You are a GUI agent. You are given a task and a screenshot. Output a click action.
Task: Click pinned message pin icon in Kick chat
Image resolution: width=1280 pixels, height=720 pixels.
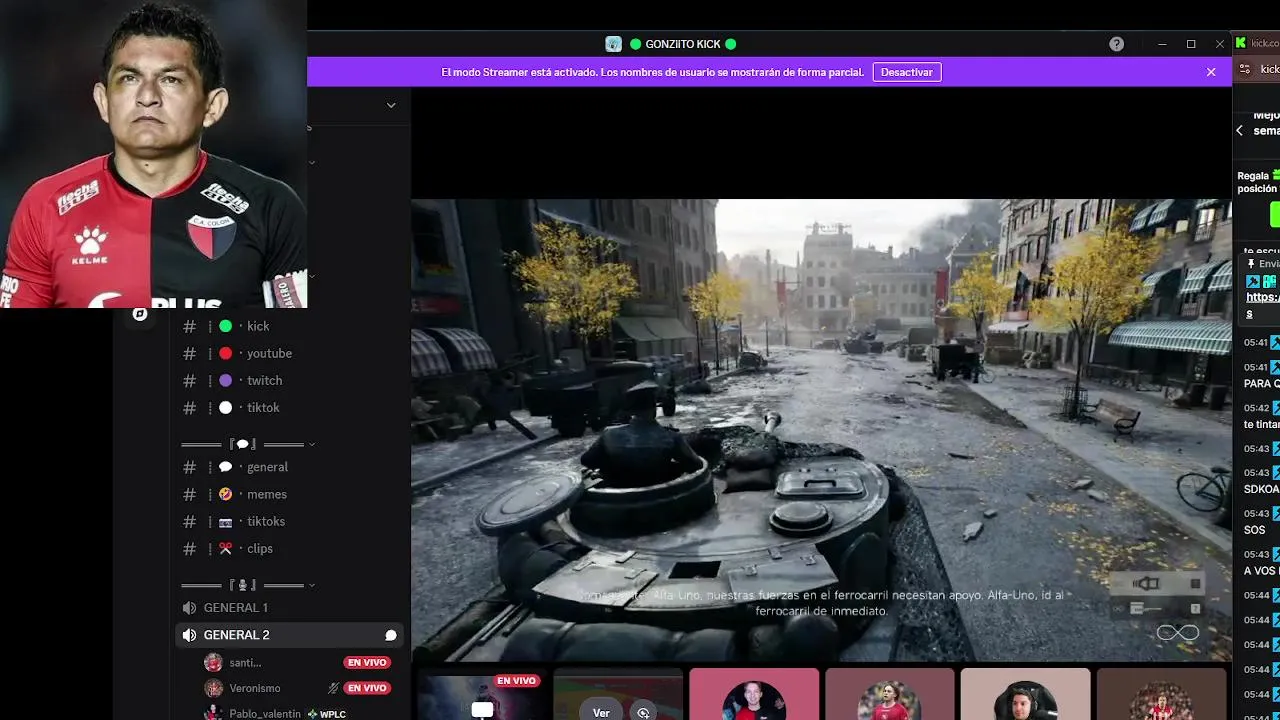1251,264
